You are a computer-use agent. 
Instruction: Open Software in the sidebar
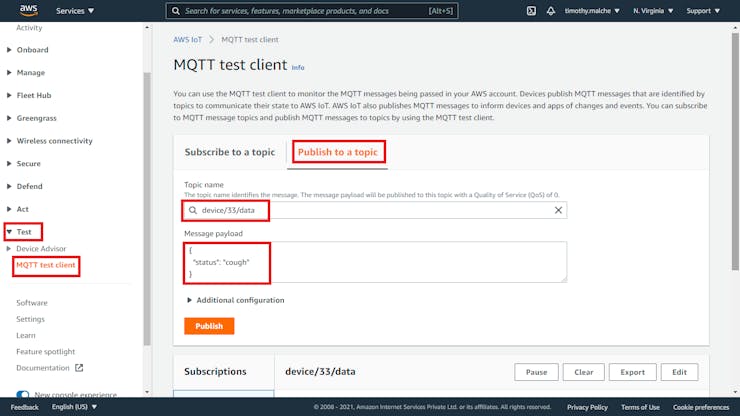[x=32, y=303]
